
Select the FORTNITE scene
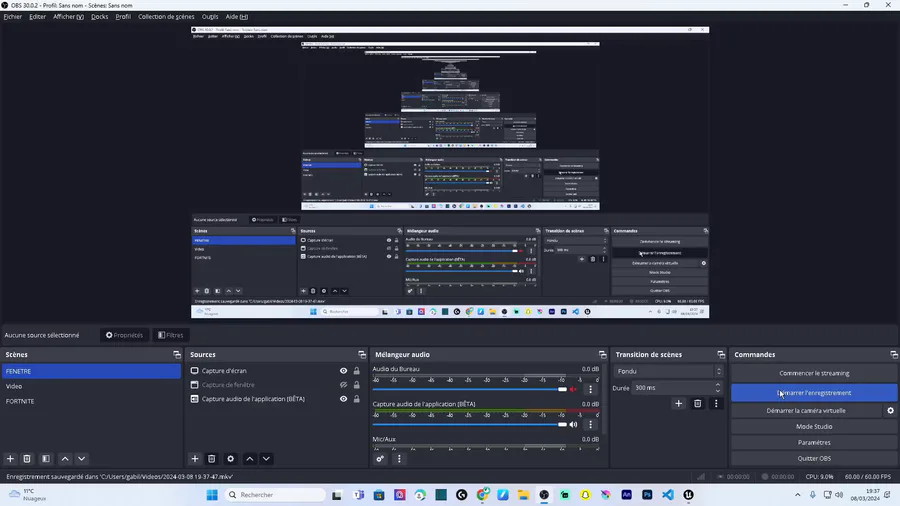91,401
